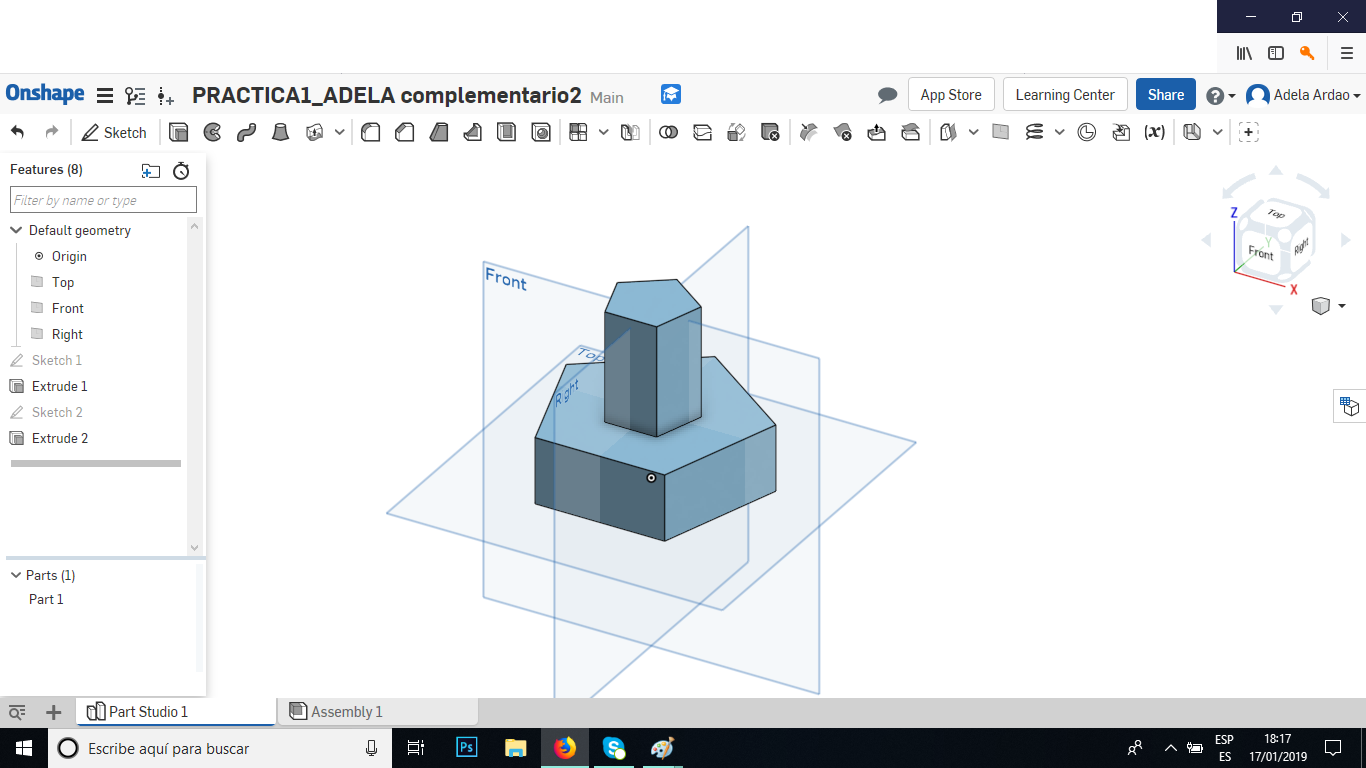
Task: Switch to the Assembly 1 tab
Action: tap(347, 711)
